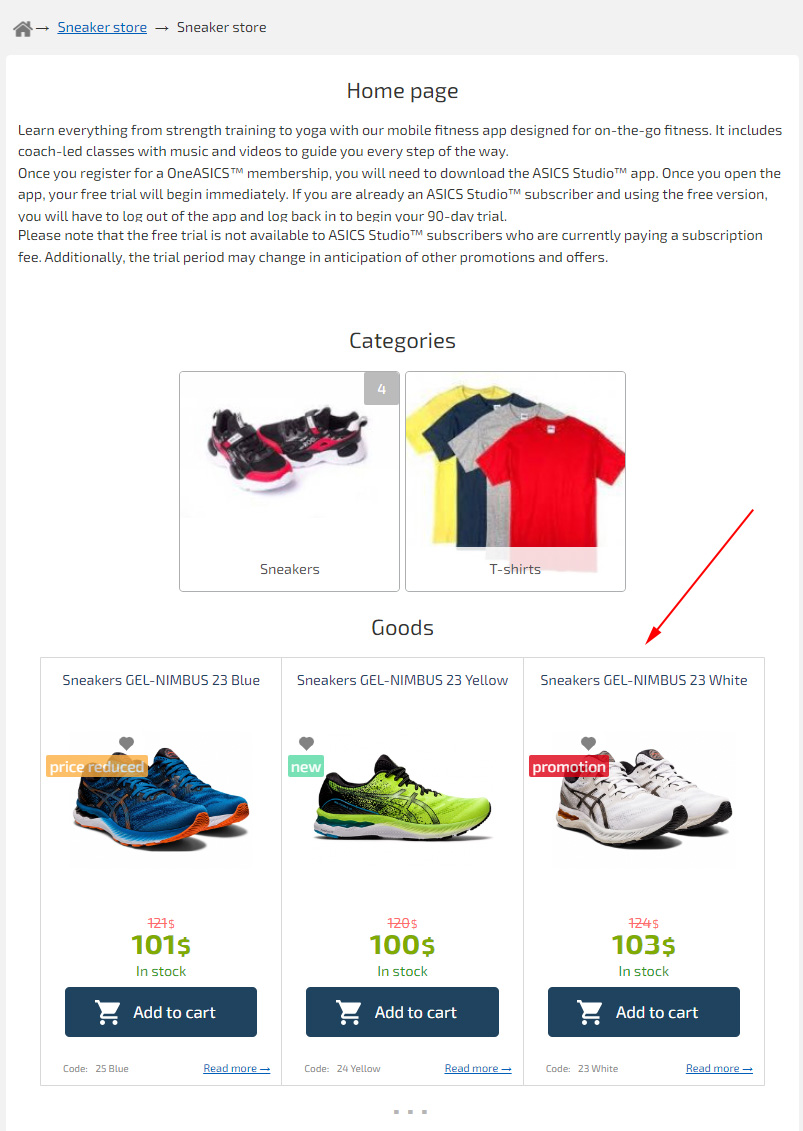This screenshot has height=1131, width=803.
Task: Favorite the Blue GEL-NIMBUS 23 sneakers heart
Action: click(x=126, y=743)
